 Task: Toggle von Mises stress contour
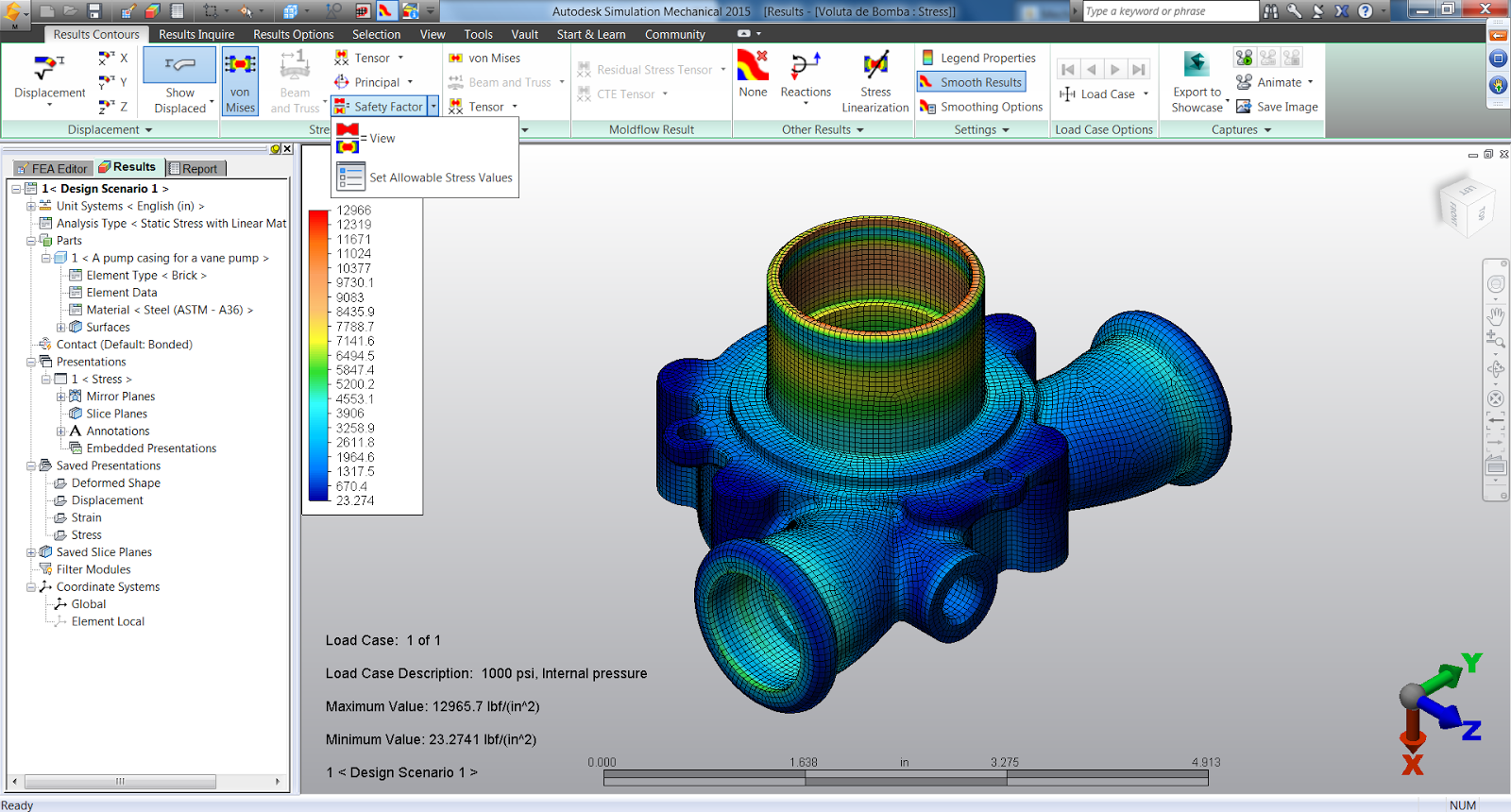(240, 81)
